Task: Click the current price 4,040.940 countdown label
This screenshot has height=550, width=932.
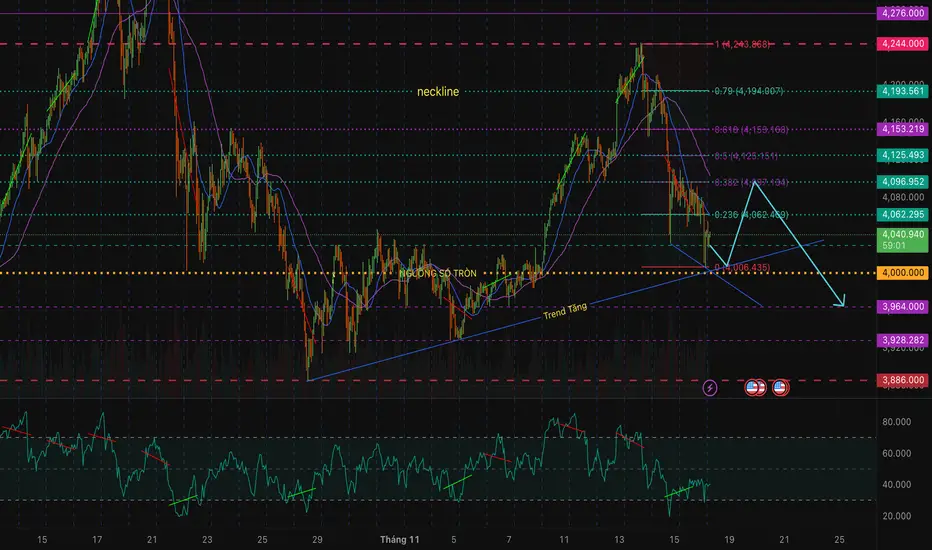Action: coord(902,240)
